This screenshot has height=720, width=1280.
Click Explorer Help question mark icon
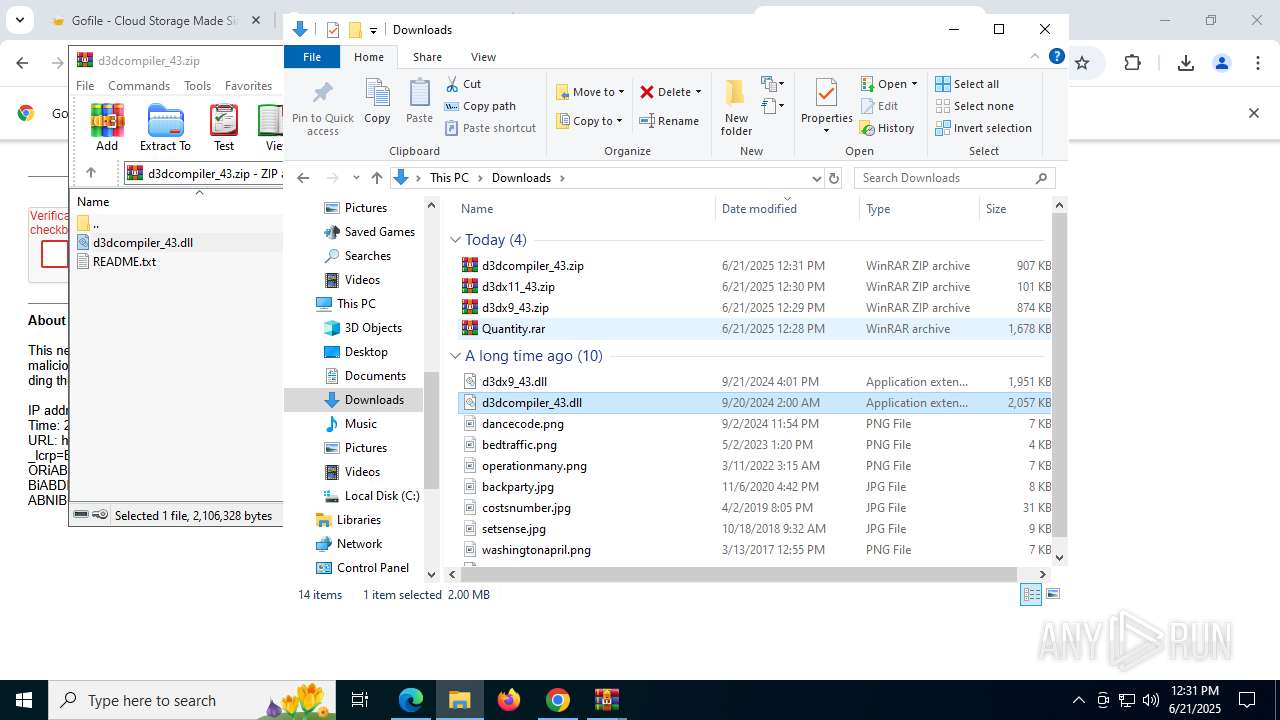click(1056, 57)
